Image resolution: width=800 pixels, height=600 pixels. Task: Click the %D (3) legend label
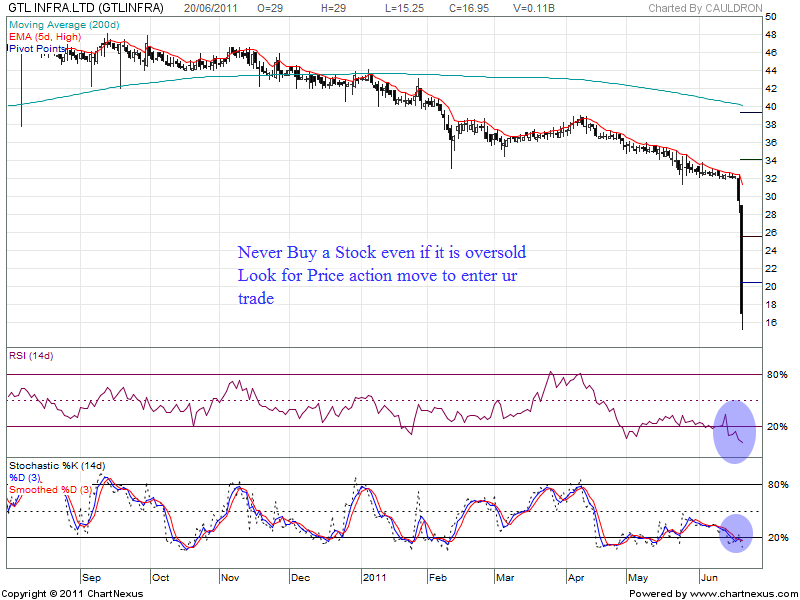28,478
